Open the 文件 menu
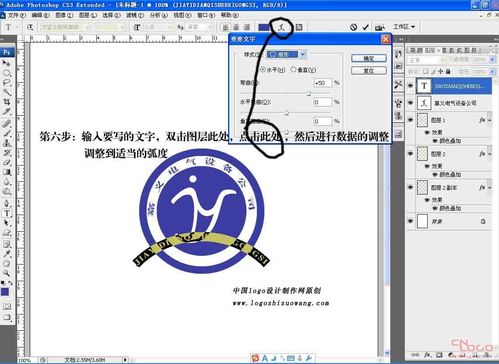The width and height of the screenshot is (499, 364). [x=16, y=15]
